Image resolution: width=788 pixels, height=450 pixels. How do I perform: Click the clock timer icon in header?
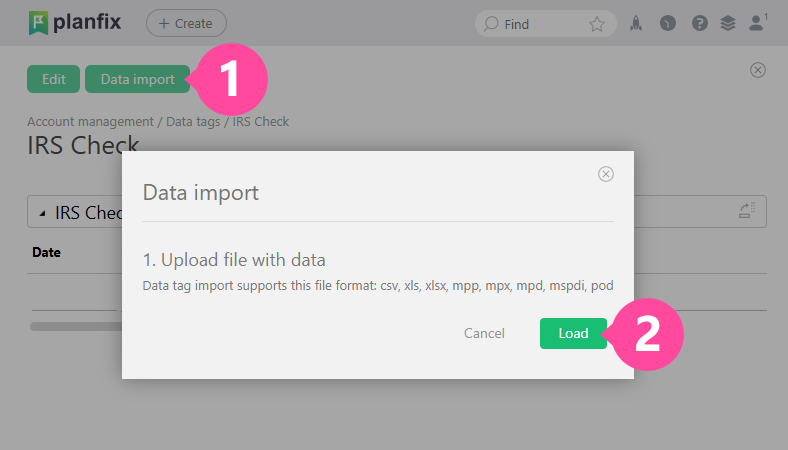(x=668, y=24)
